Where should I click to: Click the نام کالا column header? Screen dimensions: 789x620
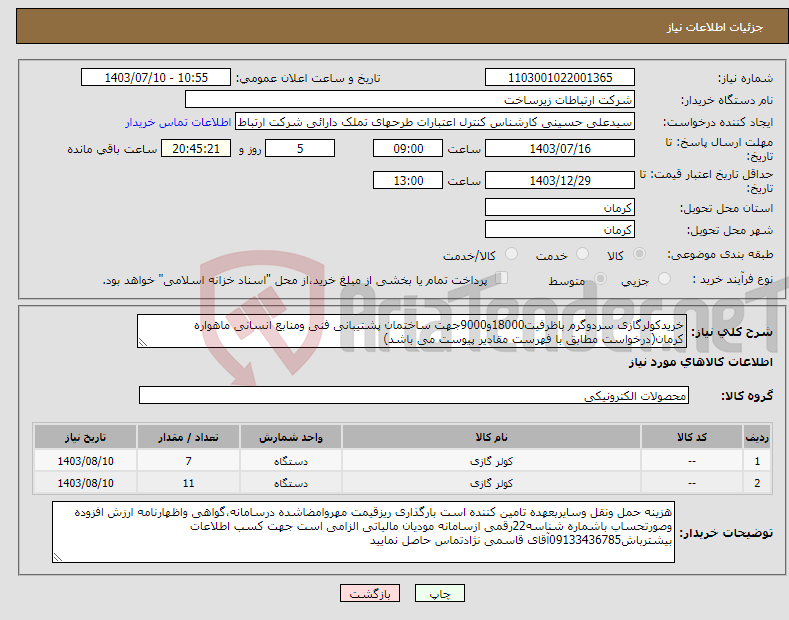[491, 437]
